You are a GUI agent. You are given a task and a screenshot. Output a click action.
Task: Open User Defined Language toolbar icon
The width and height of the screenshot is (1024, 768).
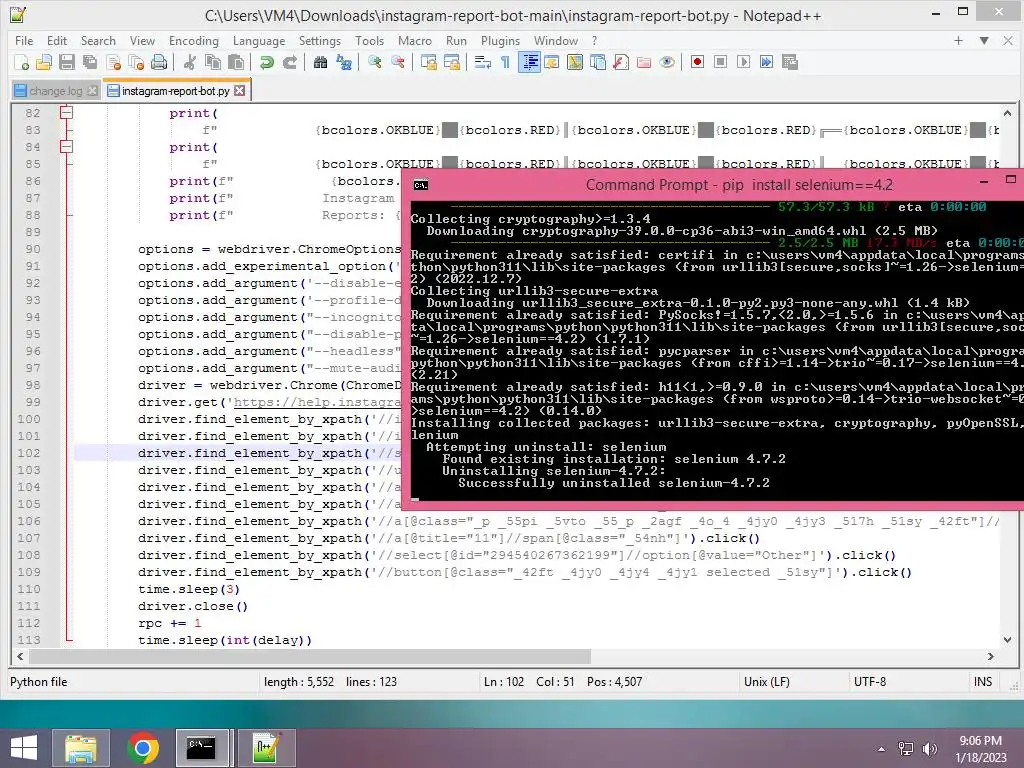(552, 62)
